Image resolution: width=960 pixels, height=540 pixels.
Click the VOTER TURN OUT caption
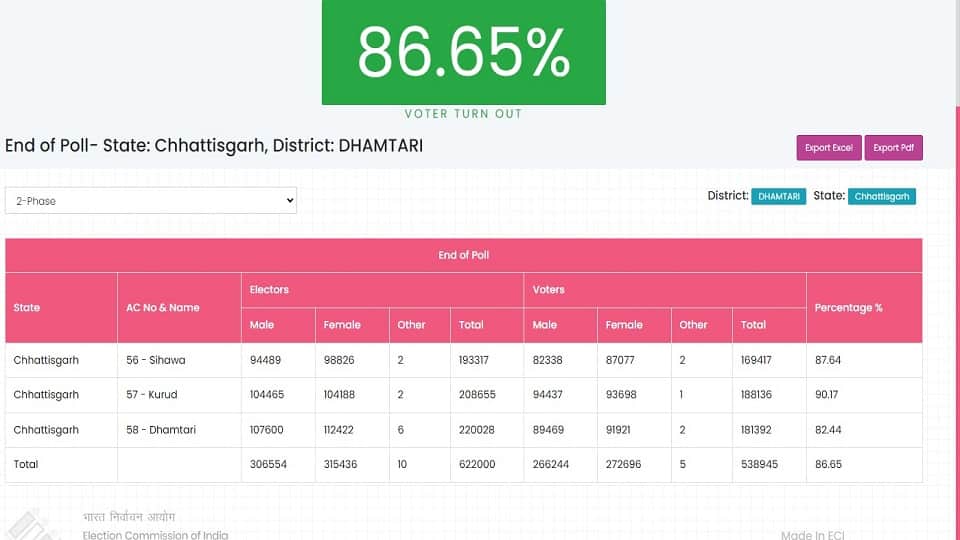coord(463,114)
